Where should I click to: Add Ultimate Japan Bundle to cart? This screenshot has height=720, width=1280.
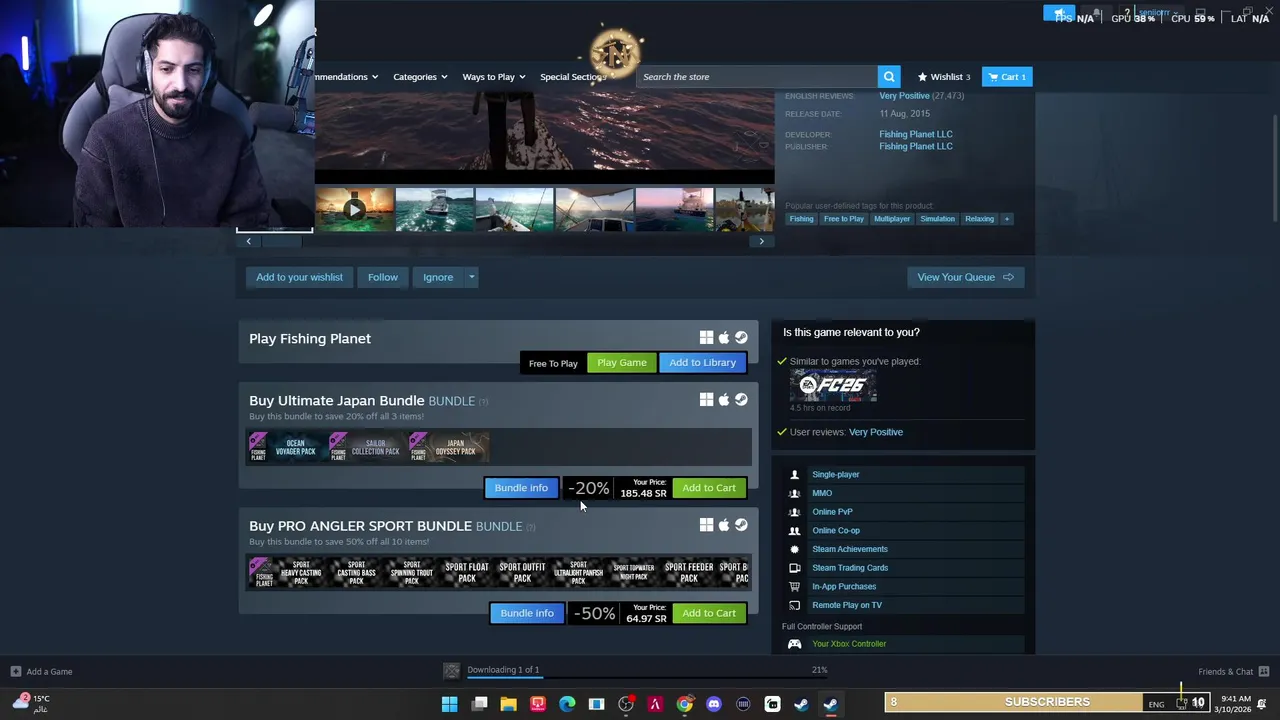pos(709,488)
